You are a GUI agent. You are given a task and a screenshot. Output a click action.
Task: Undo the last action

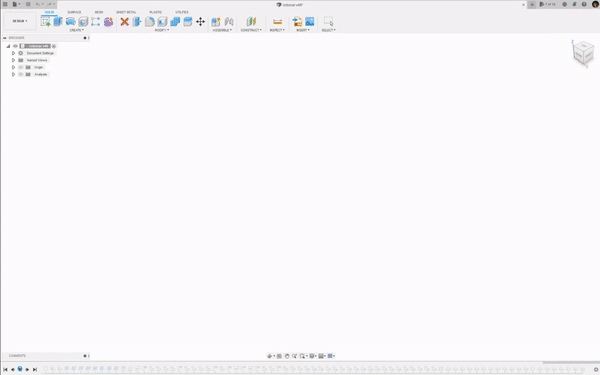(x=38, y=4)
